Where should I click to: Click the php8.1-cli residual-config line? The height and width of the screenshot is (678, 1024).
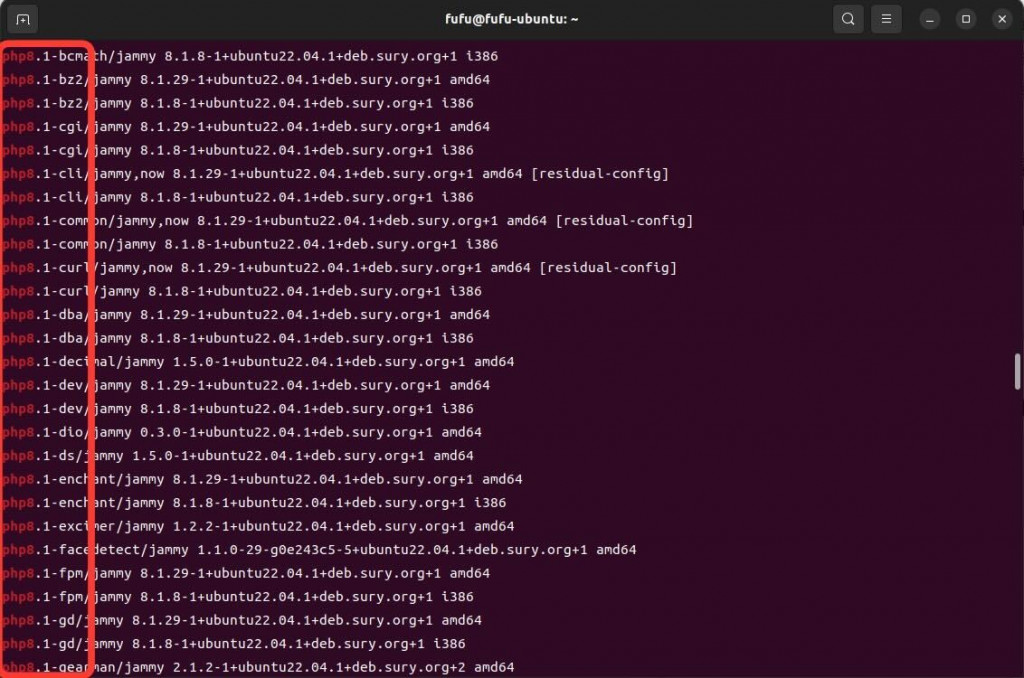[x=336, y=174]
